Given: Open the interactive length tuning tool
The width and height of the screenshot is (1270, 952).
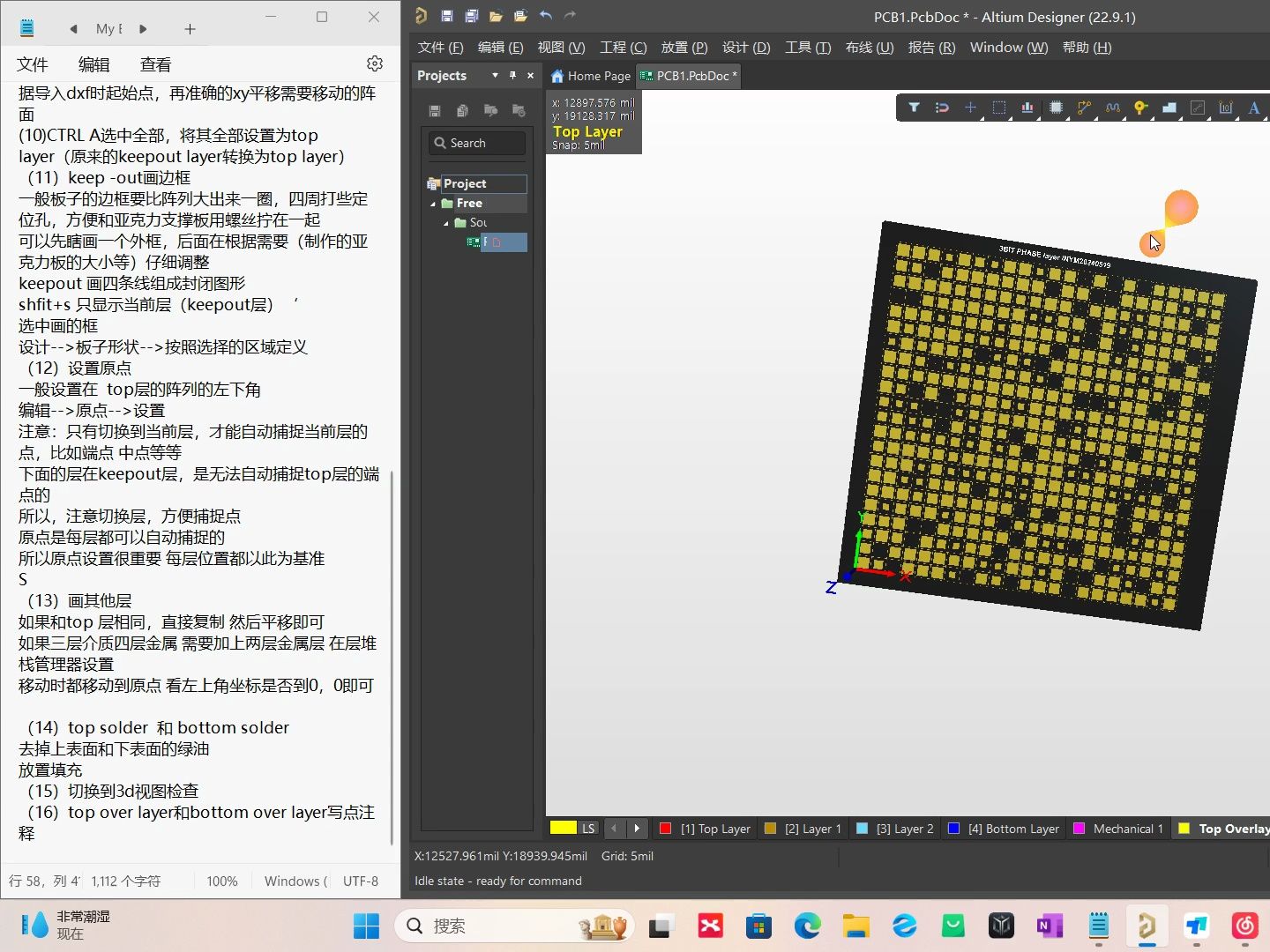Looking at the screenshot, I should point(1112,108).
